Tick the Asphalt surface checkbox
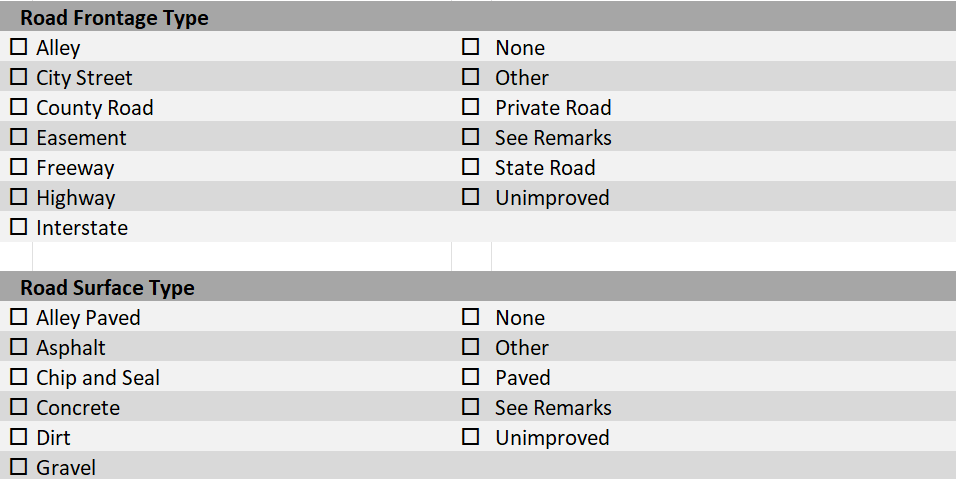956x479 pixels. (19, 347)
